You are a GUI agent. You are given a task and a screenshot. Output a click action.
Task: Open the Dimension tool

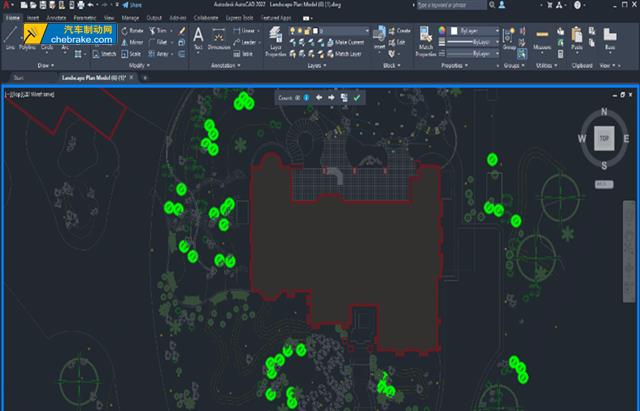pyautogui.click(x=220, y=39)
